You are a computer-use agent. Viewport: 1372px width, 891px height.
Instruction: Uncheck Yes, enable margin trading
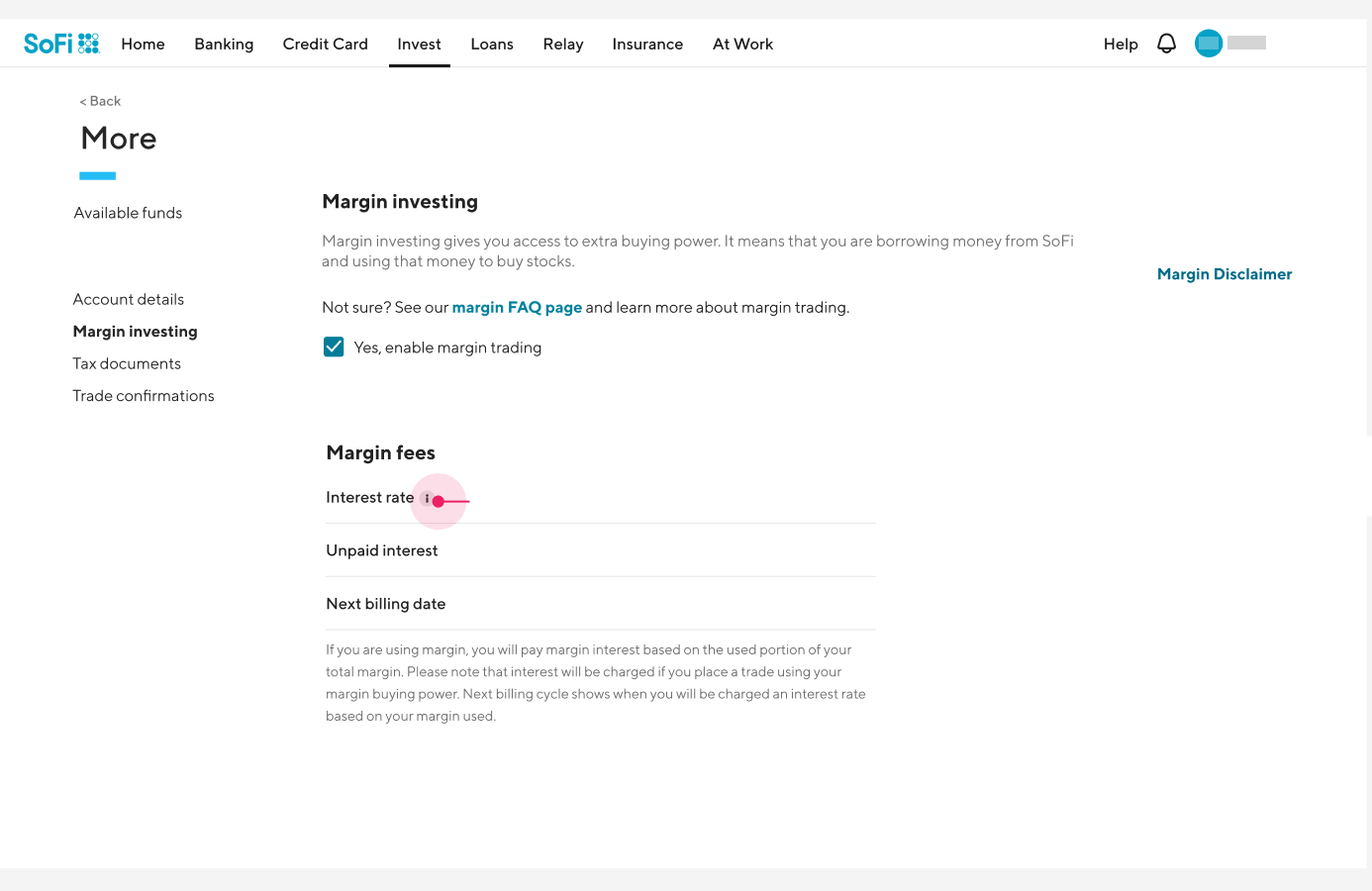tap(334, 346)
